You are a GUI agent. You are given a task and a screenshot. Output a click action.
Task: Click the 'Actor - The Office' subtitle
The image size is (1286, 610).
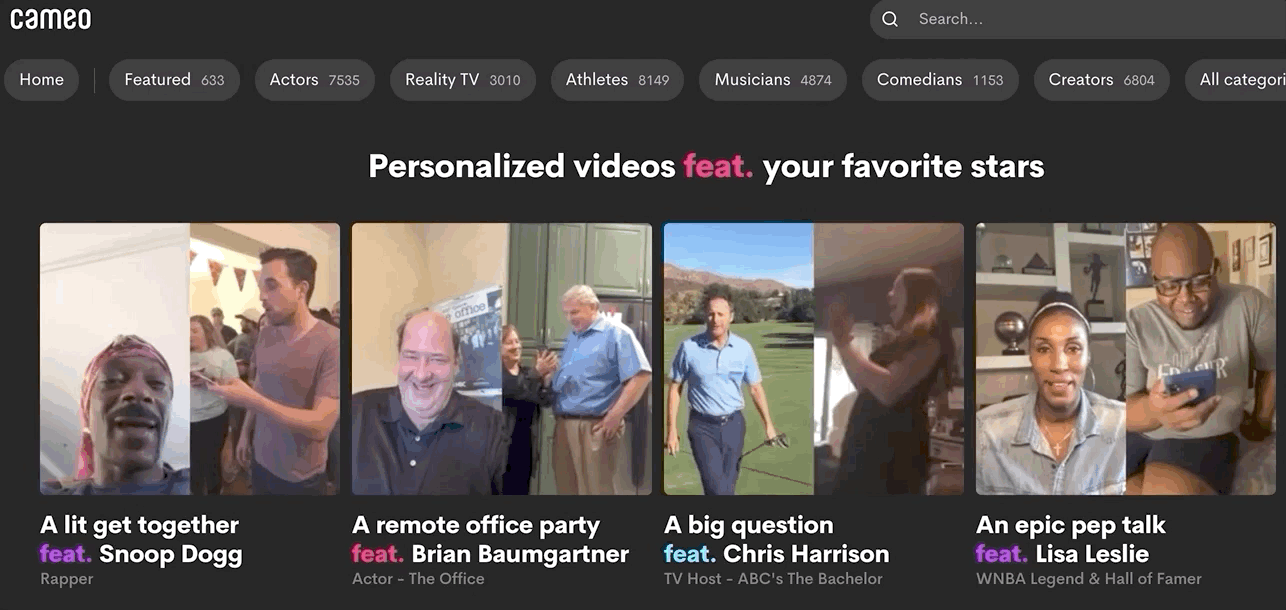click(x=418, y=579)
